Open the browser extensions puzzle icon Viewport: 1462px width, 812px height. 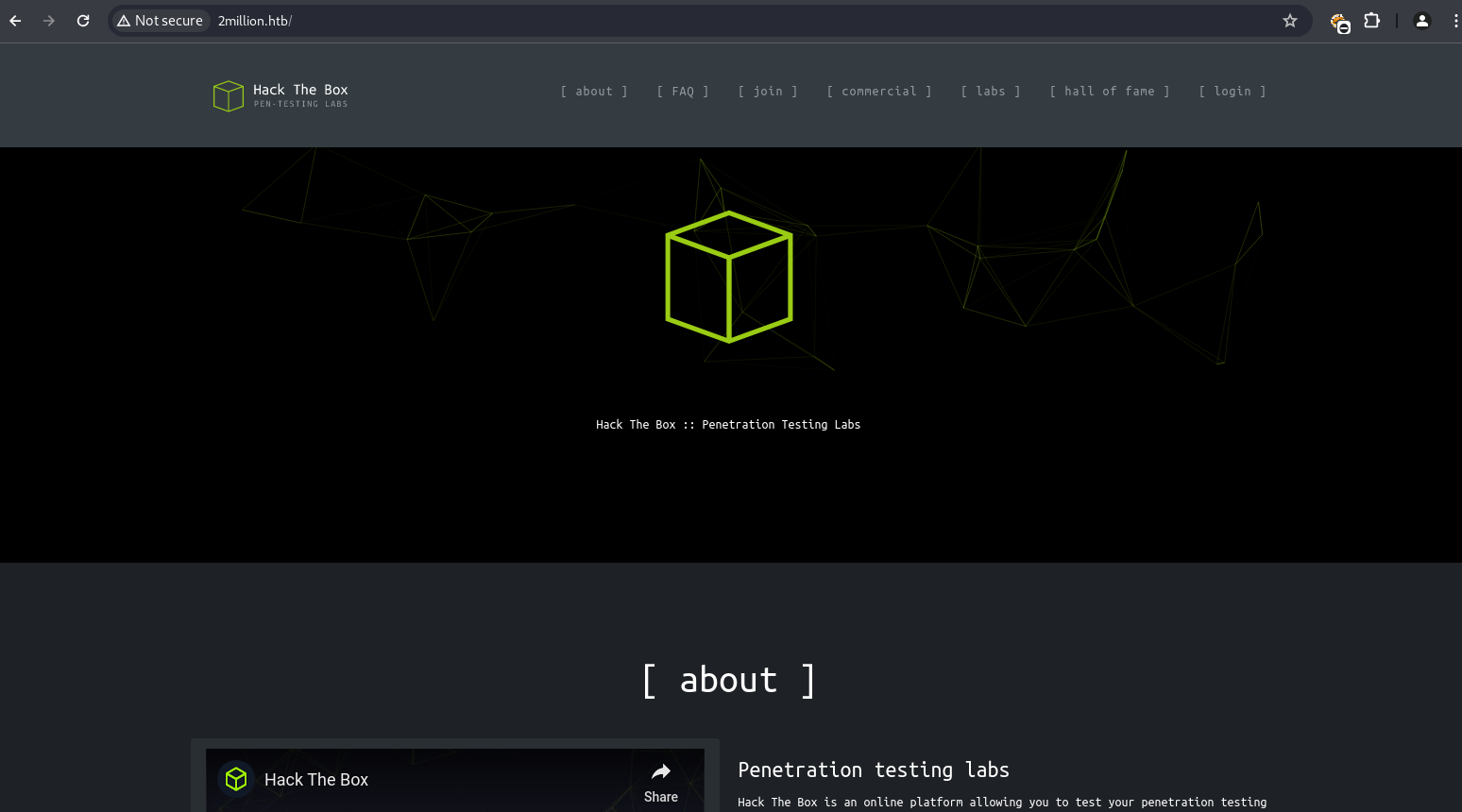click(1371, 21)
